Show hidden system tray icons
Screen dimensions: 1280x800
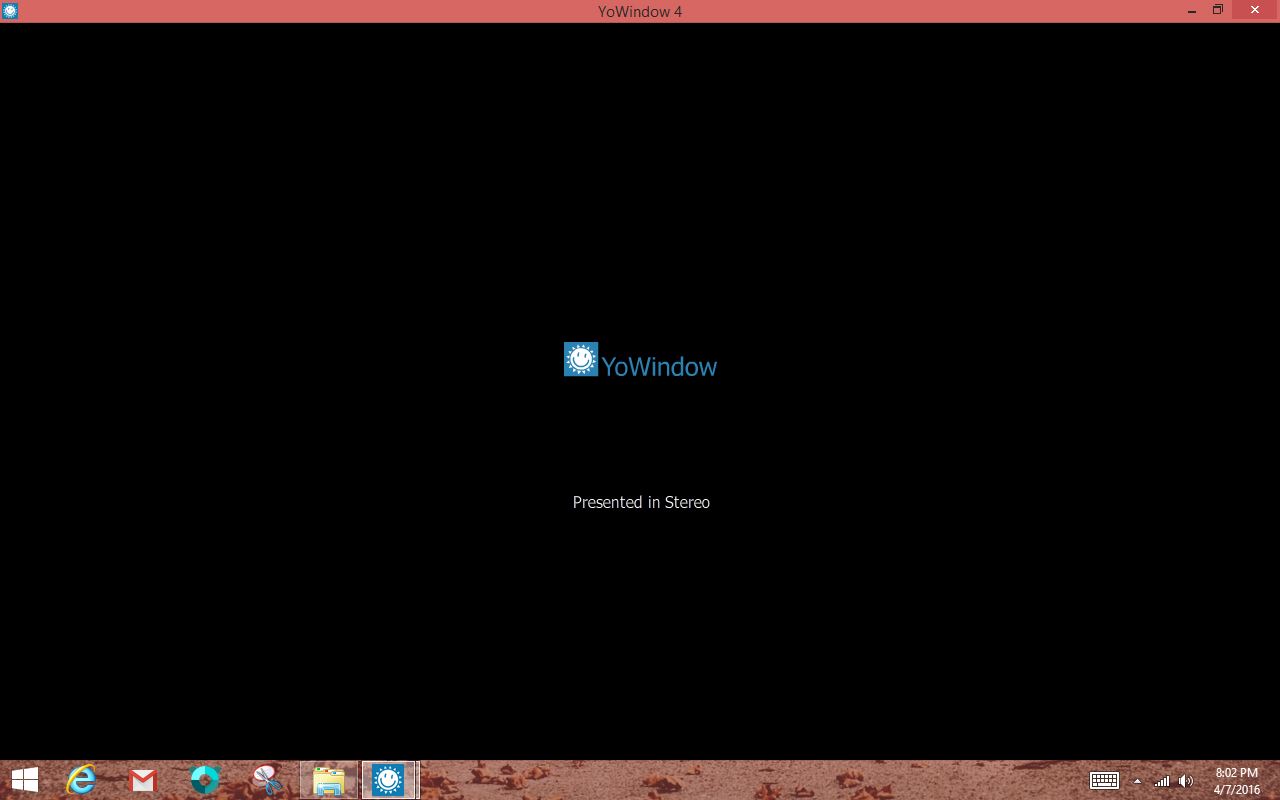pyautogui.click(x=1137, y=781)
